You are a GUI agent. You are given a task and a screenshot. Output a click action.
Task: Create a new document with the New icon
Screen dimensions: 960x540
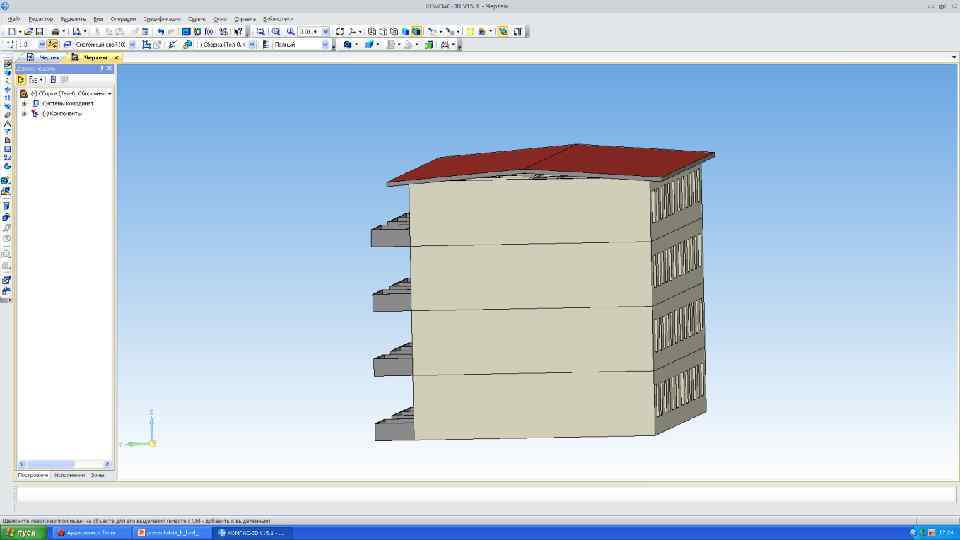pos(11,31)
